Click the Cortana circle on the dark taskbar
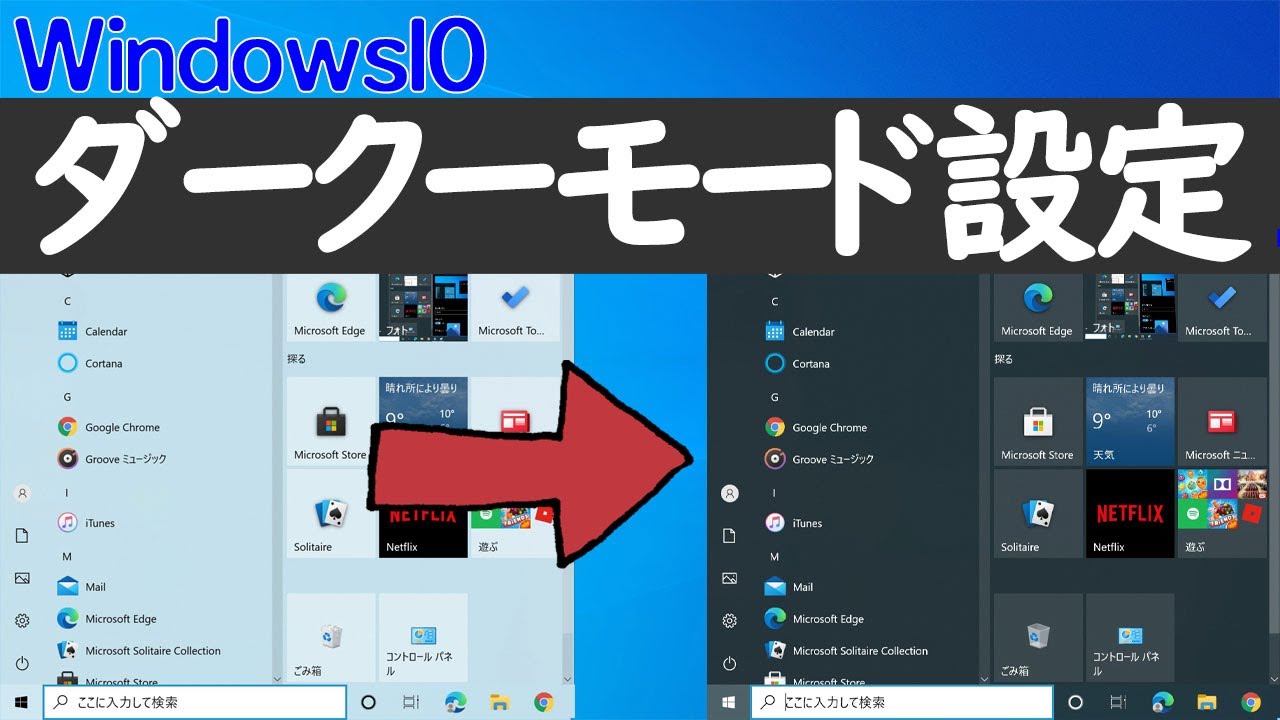Viewport: 1280px width, 720px height. 1075,702
